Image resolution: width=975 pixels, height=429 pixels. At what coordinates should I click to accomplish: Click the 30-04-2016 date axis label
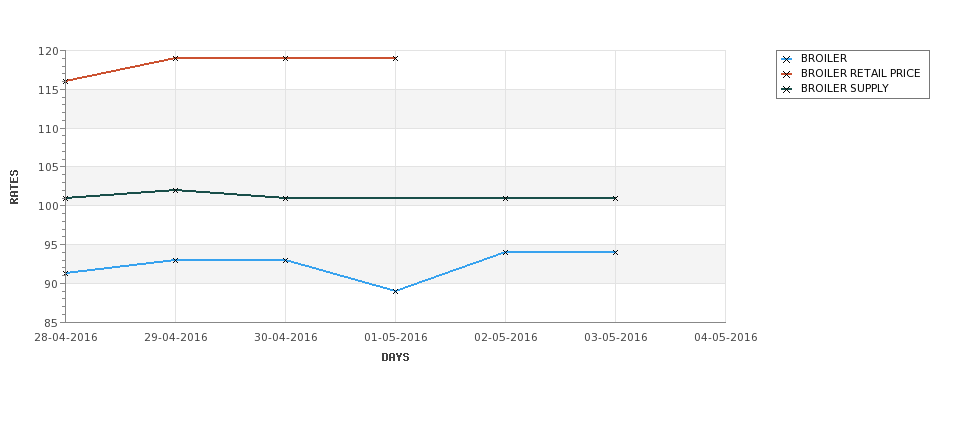(x=285, y=338)
